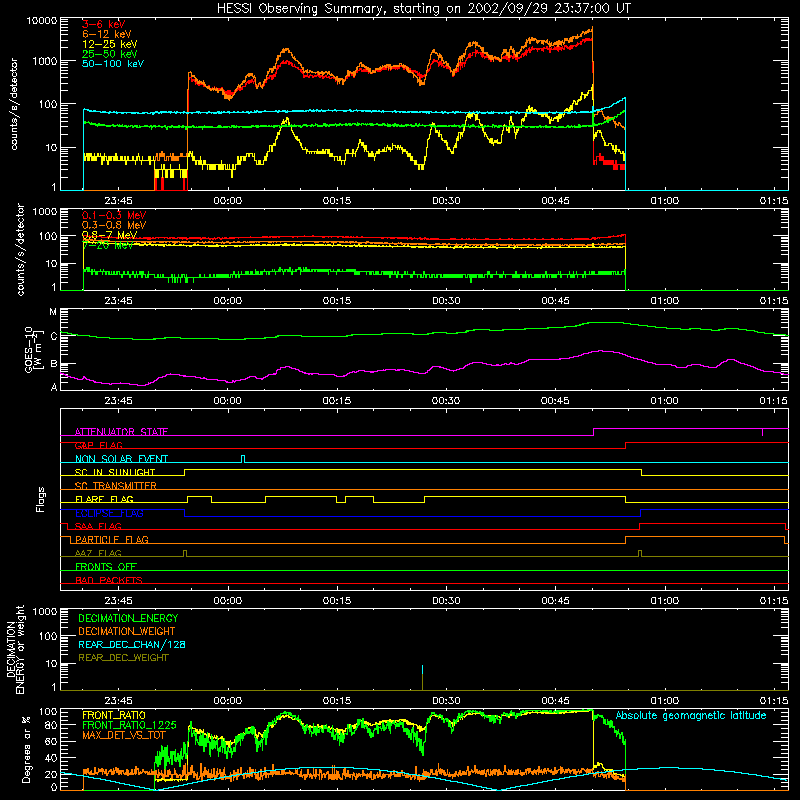Image resolution: width=800 pixels, height=800 pixels.
Task: Select the DECIMATION_ENERGY legend label
Action: tap(128, 618)
